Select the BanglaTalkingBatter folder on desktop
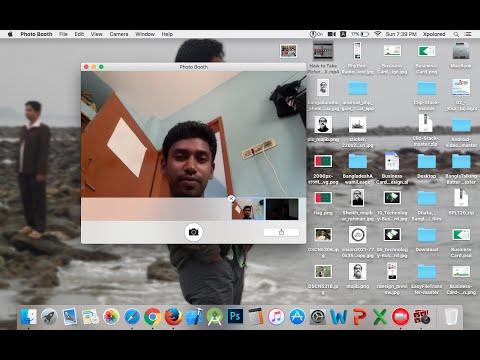Image resolution: width=480 pixels, height=360 pixels. [x=461, y=162]
